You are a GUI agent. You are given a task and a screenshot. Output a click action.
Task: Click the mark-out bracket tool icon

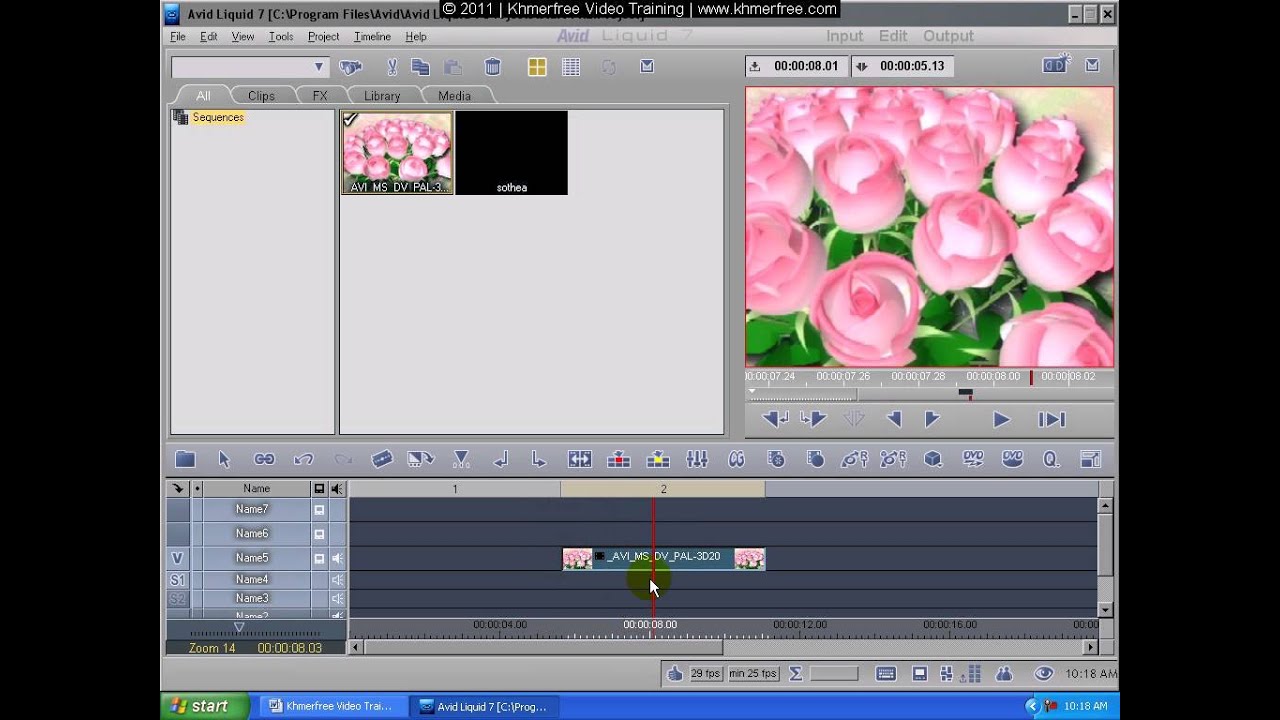(x=538, y=459)
